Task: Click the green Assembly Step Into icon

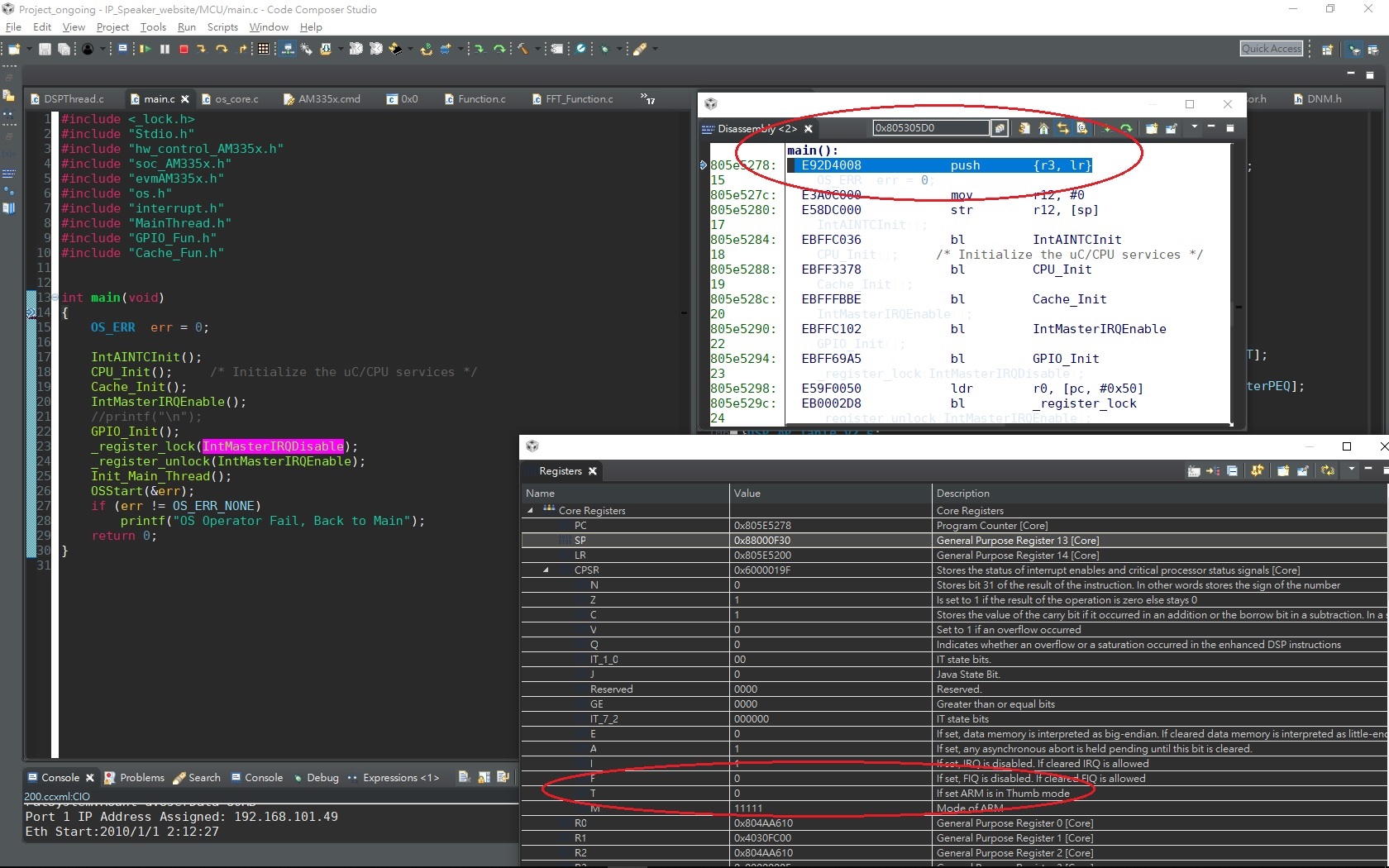Action: 480,50
